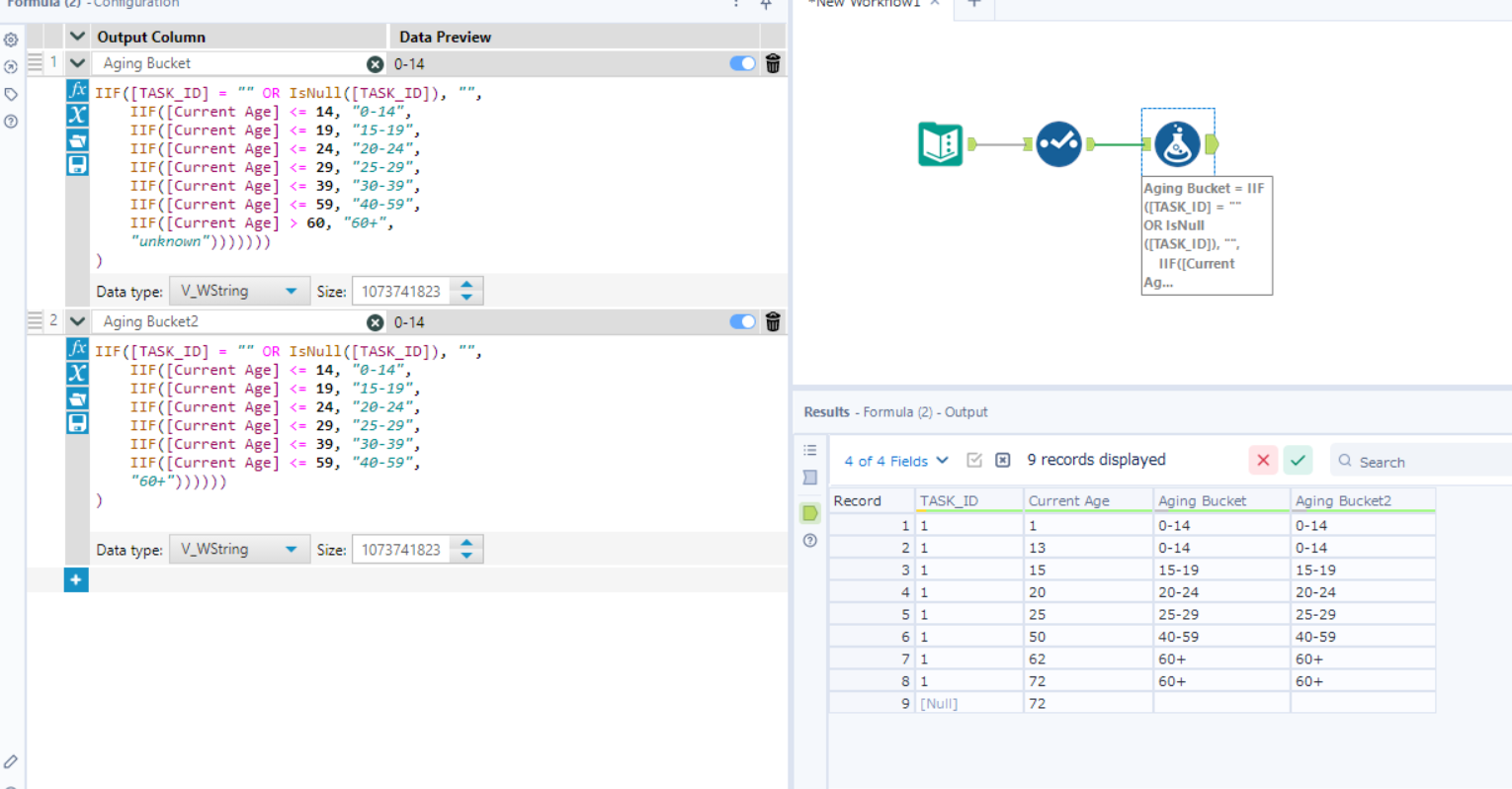Image resolution: width=1512 pixels, height=789 pixels.
Task: Open recent expressions folder icon
Action: [x=78, y=139]
